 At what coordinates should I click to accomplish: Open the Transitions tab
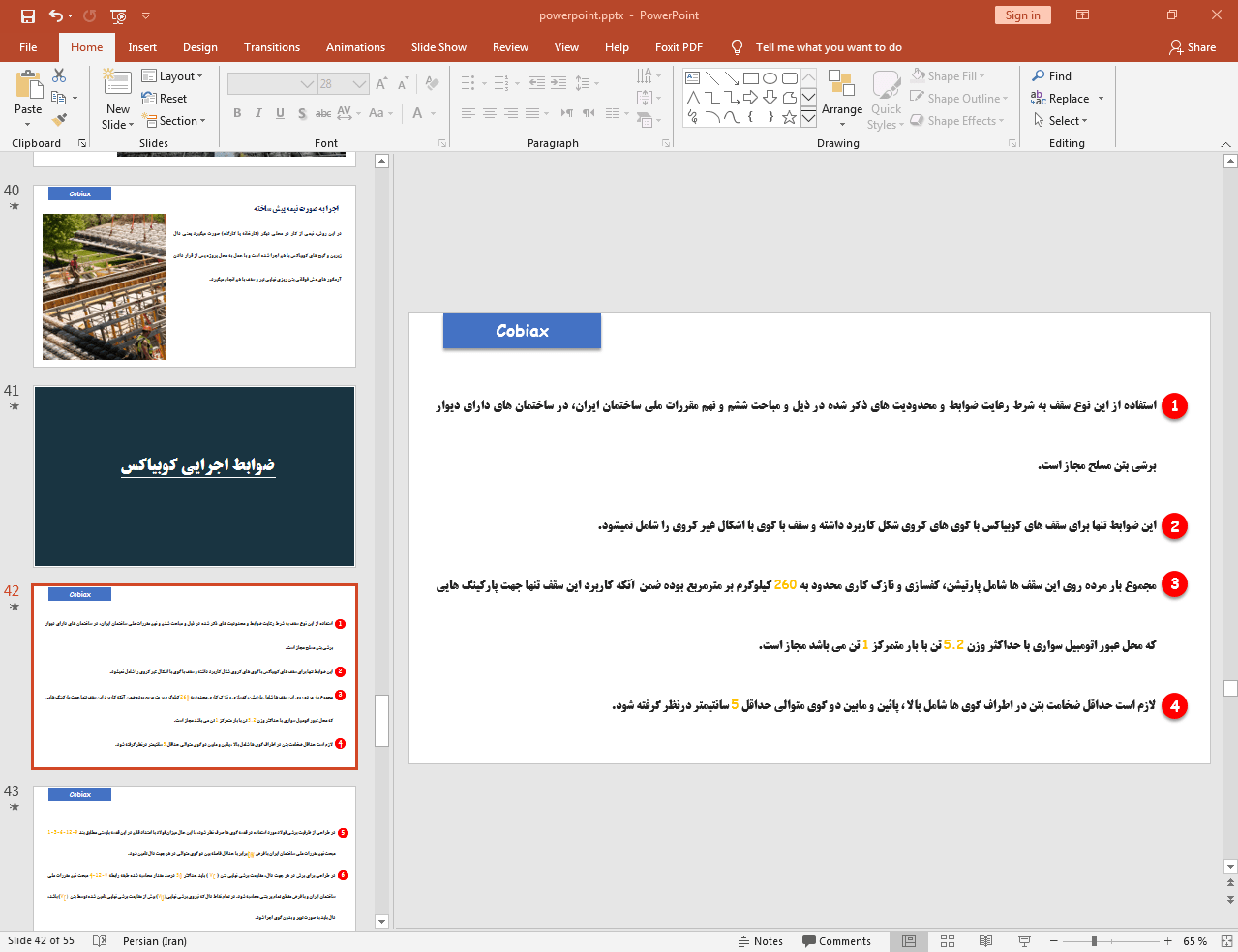click(272, 47)
